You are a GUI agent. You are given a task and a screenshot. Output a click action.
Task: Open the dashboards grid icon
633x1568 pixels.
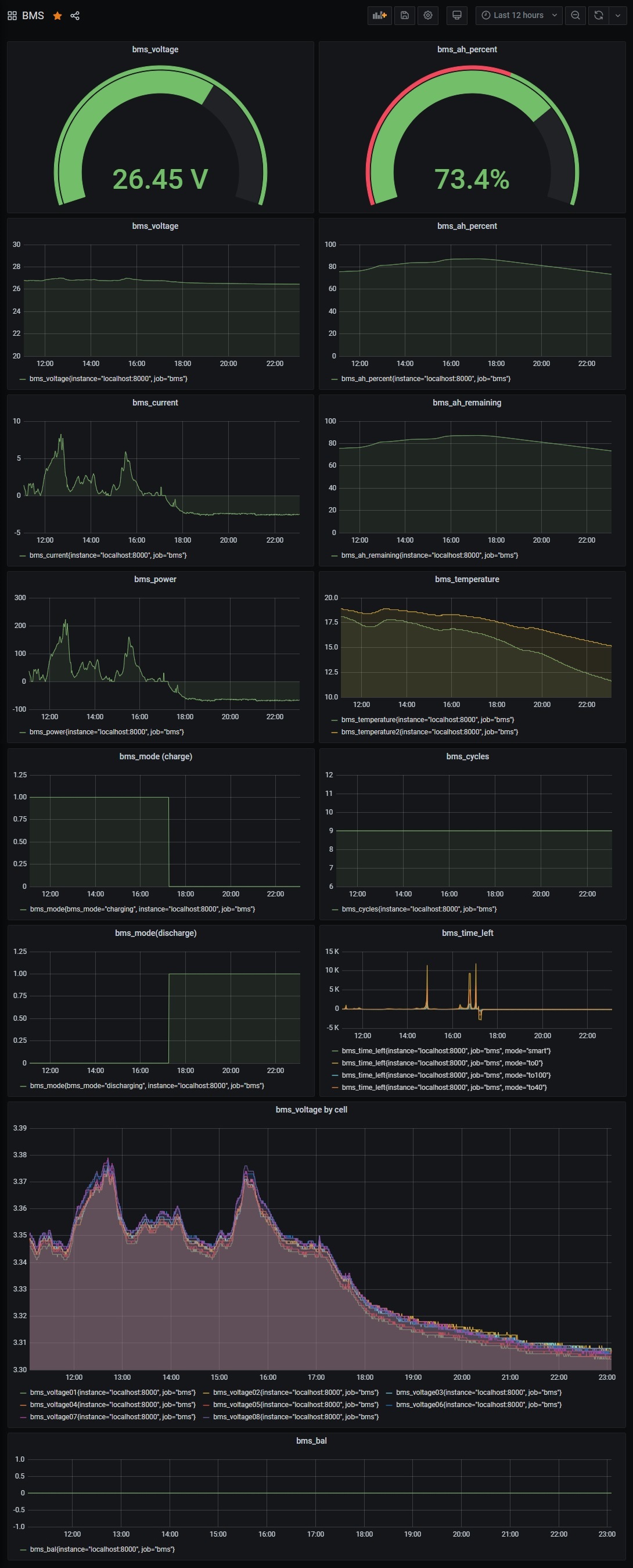[x=12, y=16]
